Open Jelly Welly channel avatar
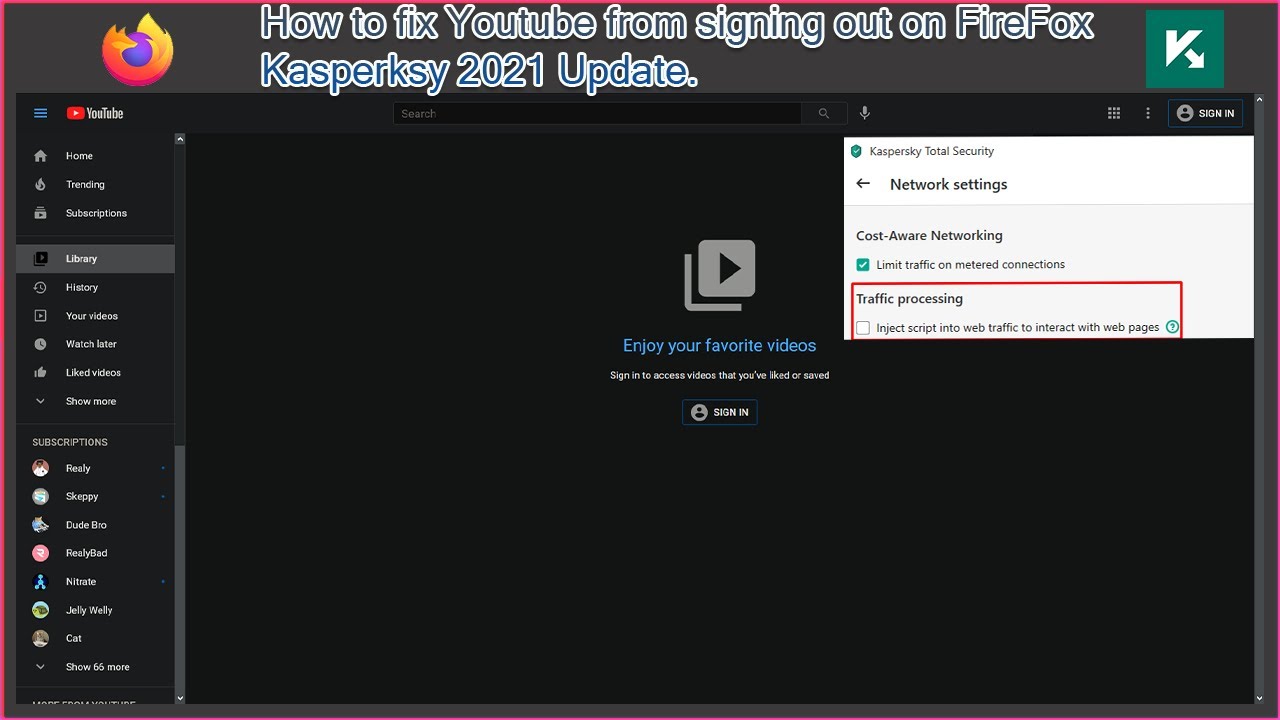The image size is (1280, 720). click(x=40, y=610)
